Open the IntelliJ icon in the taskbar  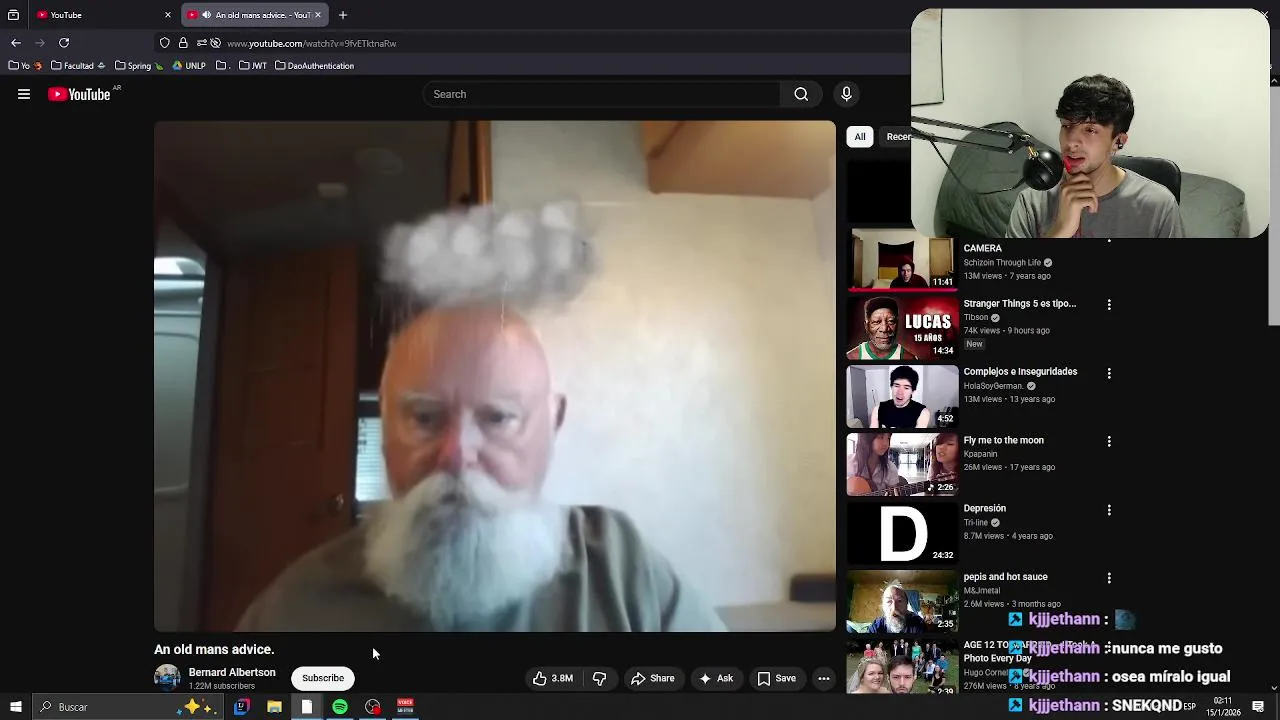click(x=241, y=707)
